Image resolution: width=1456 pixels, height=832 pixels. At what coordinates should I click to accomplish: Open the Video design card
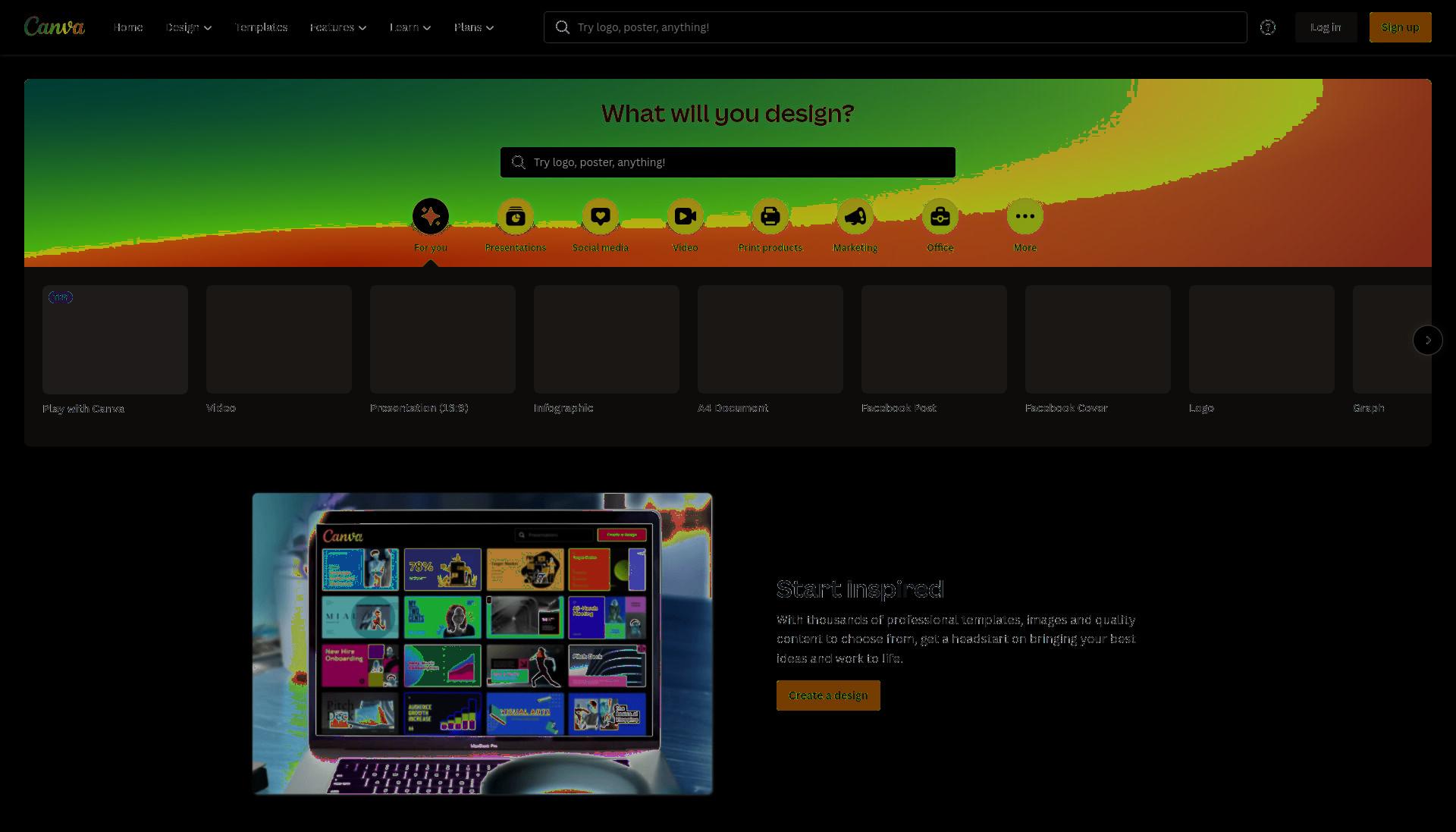pos(279,339)
